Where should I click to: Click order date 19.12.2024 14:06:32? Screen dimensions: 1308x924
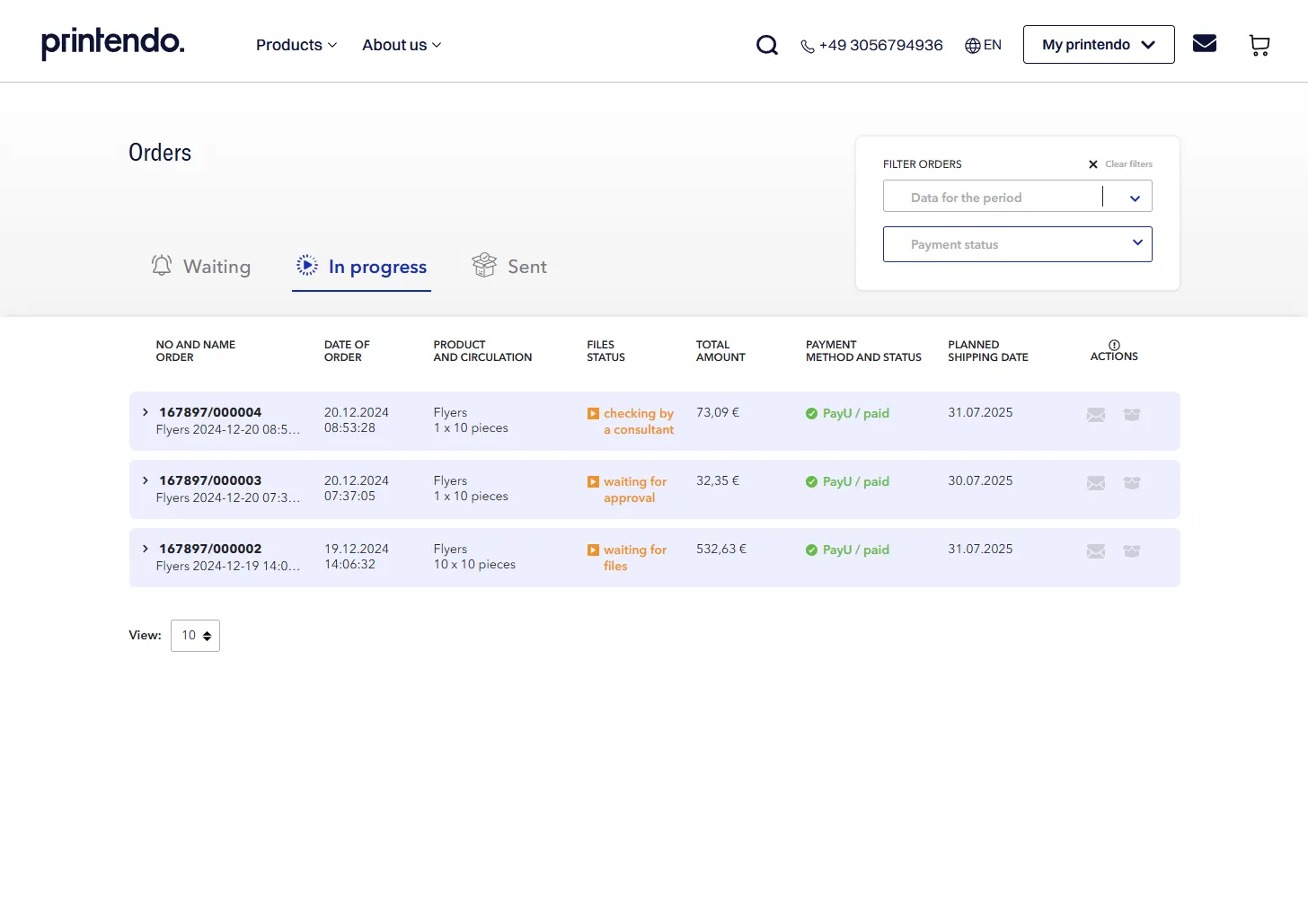tap(357, 557)
